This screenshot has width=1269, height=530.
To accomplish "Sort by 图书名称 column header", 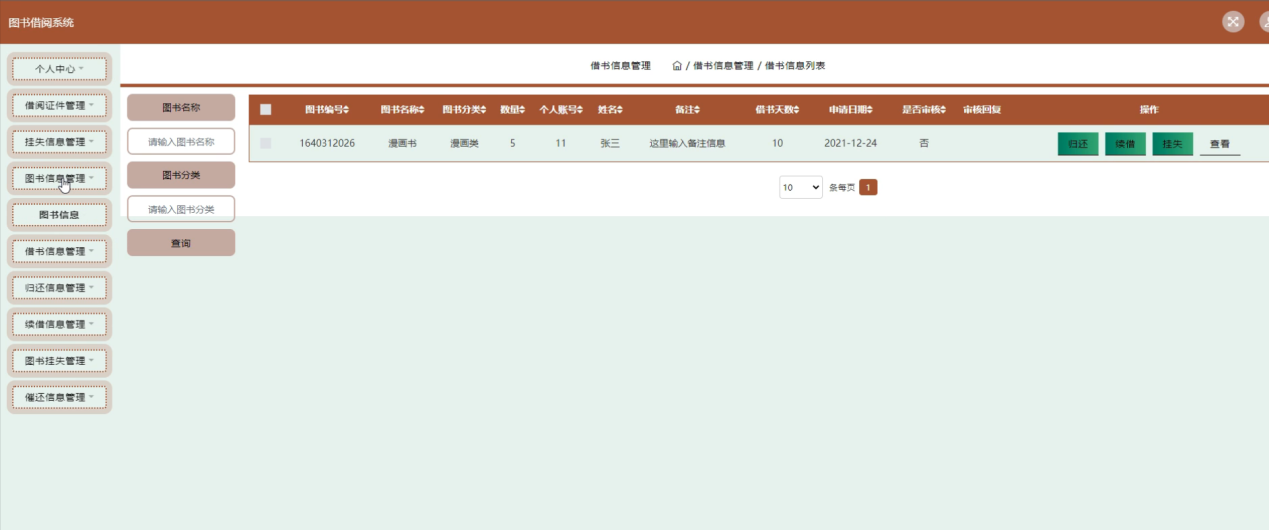I will 402,110.
